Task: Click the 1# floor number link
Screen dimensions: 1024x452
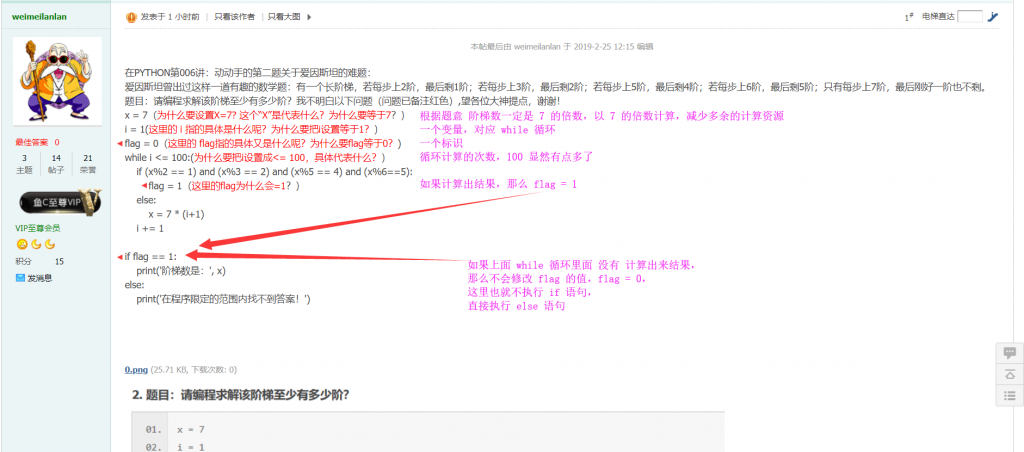Action: coord(908,18)
